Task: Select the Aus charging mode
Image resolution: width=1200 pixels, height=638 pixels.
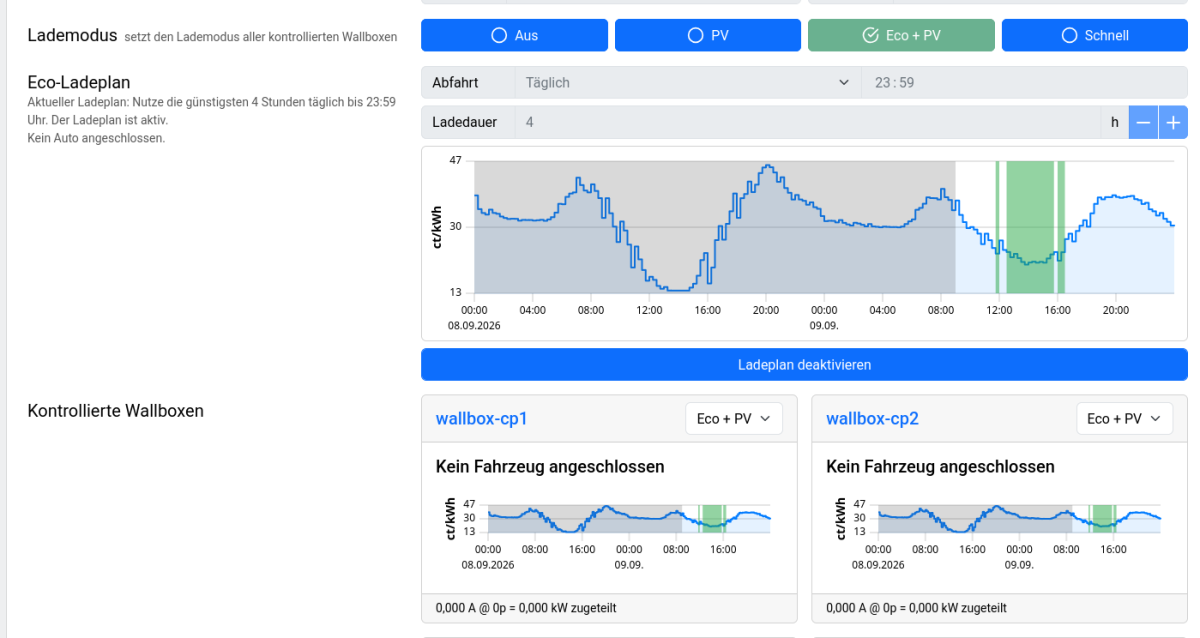Action: click(x=514, y=35)
